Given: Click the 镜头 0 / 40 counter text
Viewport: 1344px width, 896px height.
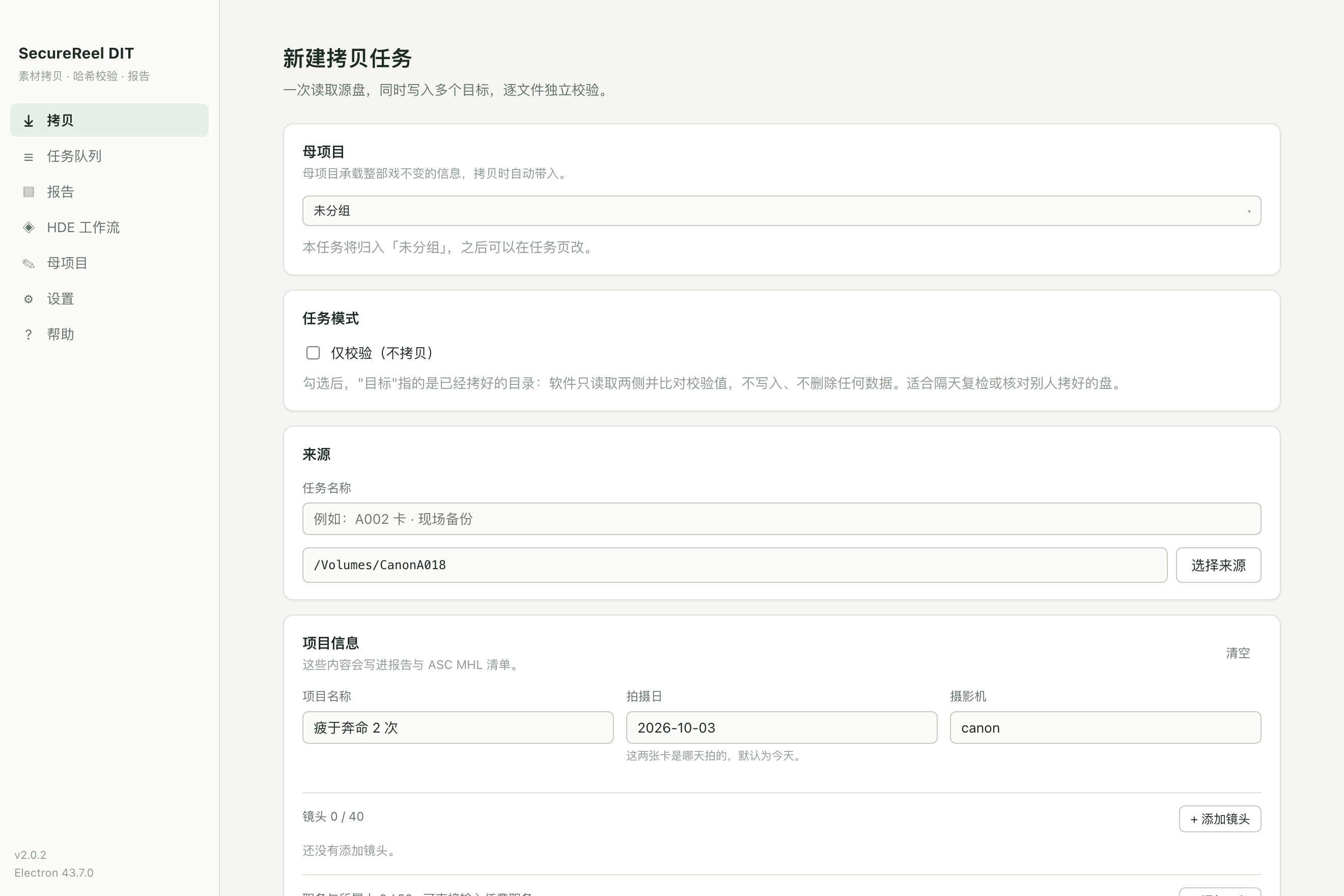Looking at the screenshot, I should pyautogui.click(x=333, y=817).
